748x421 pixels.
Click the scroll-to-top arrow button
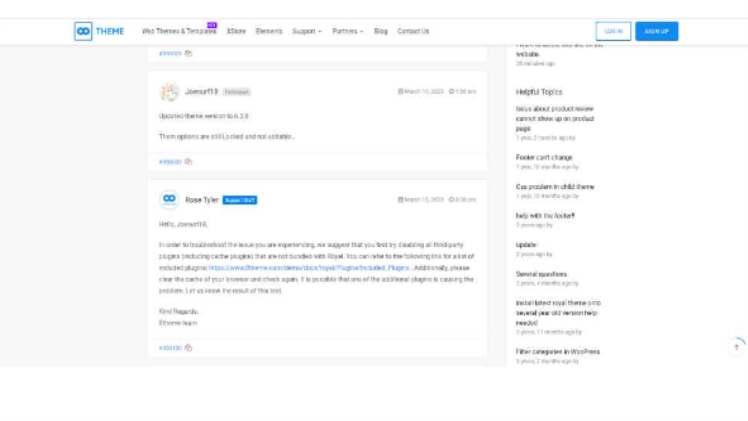[x=737, y=346]
